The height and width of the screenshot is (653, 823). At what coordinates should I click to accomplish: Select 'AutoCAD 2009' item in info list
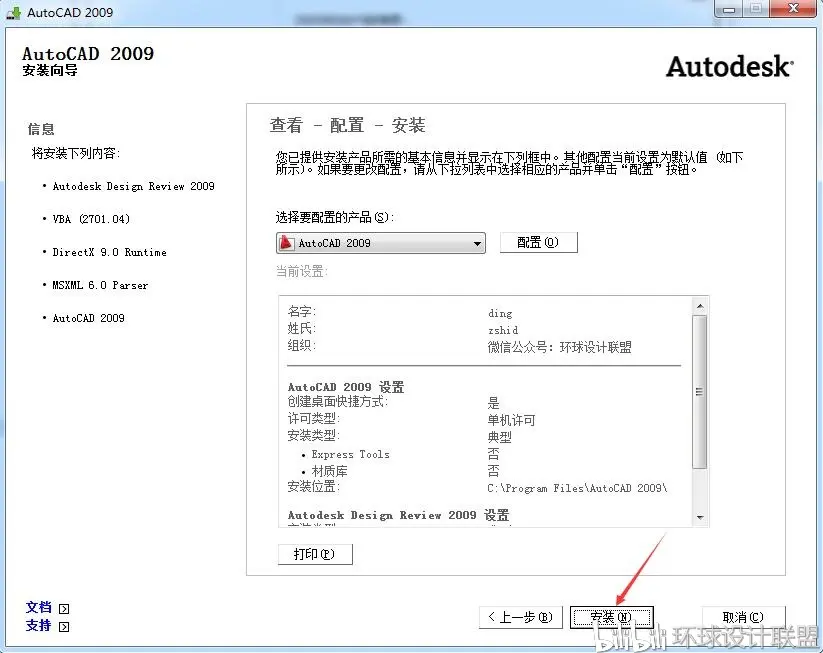click(88, 318)
